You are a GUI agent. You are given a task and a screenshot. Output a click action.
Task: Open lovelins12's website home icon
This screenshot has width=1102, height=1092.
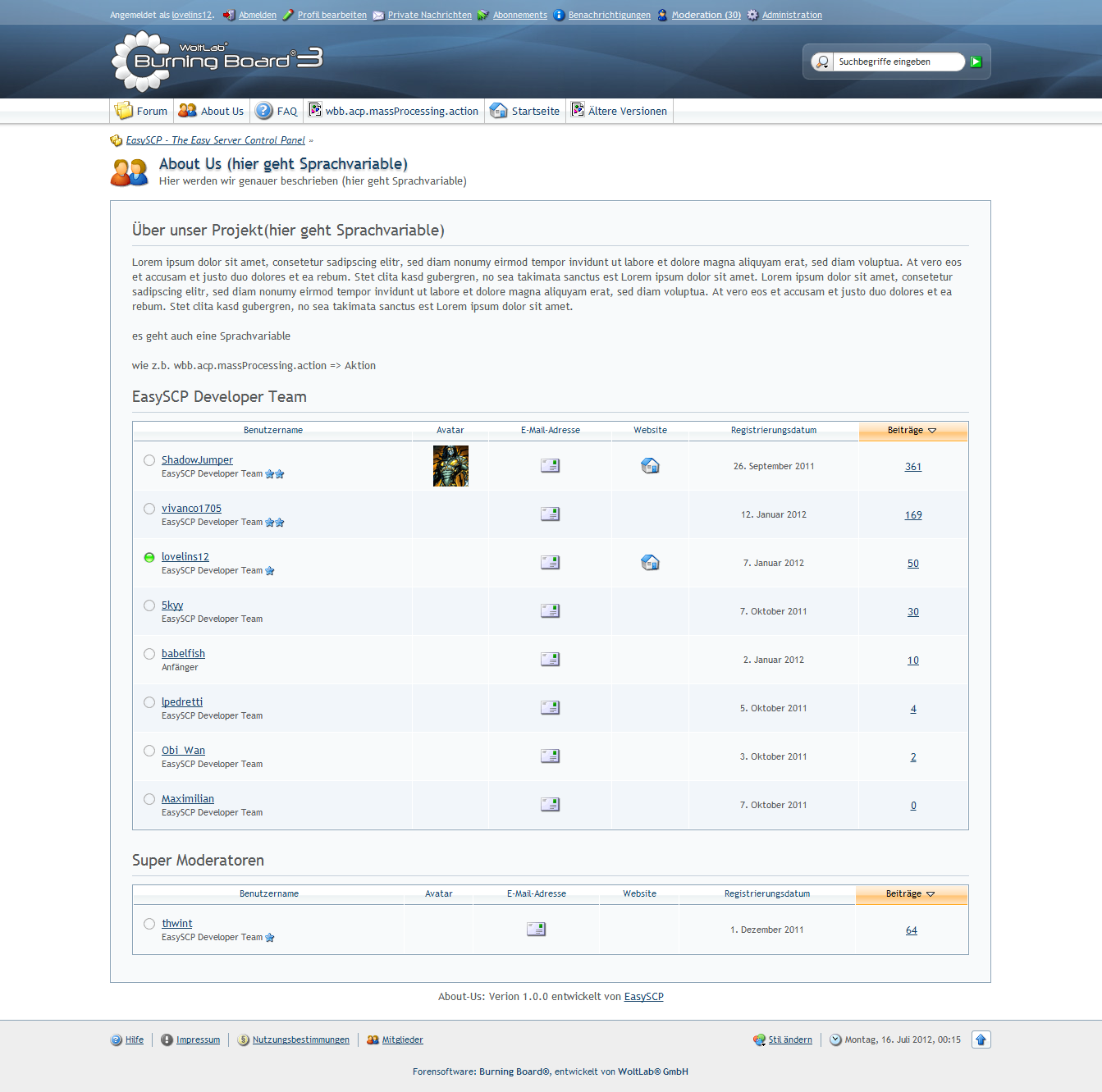650,563
